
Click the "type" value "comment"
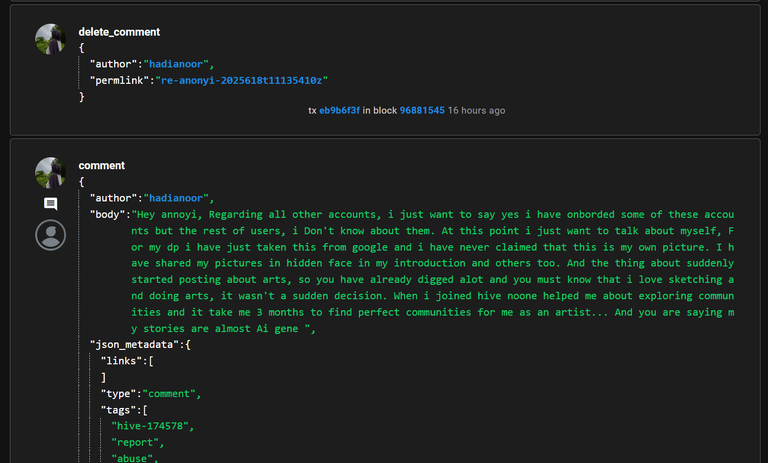(169, 394)
